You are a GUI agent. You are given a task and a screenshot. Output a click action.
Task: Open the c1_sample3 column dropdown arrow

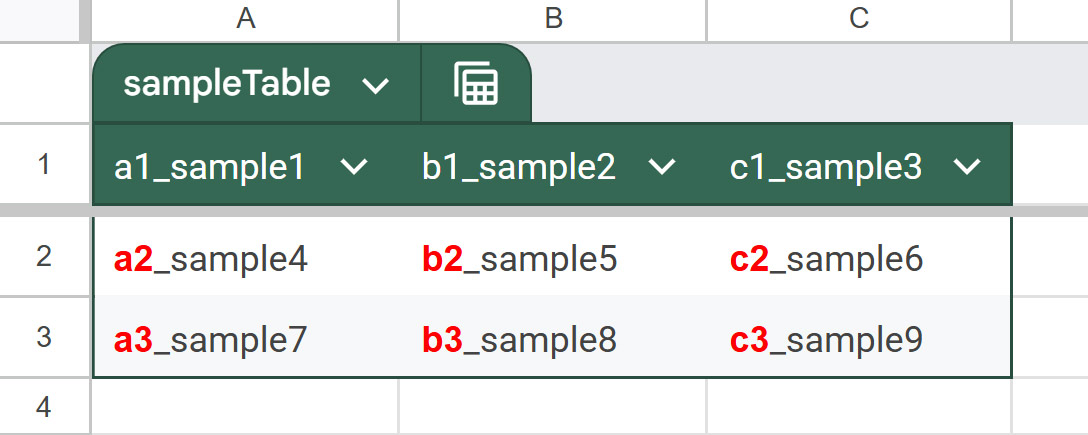pos(967,167)
